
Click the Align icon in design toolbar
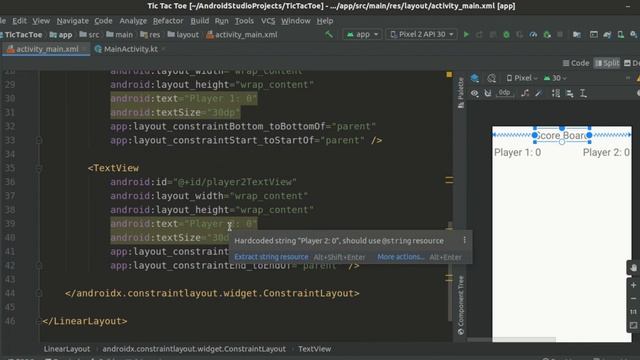click(x=569, y=93)
